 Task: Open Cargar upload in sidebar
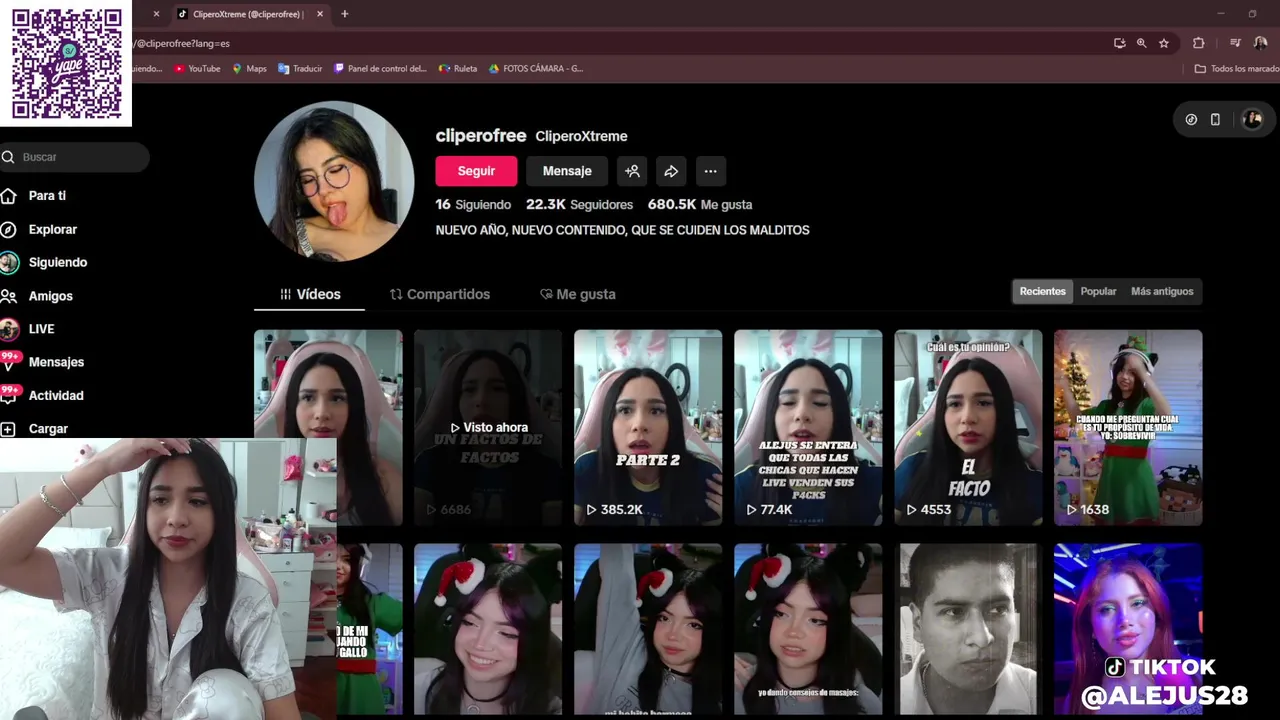(x=48, y=428)
